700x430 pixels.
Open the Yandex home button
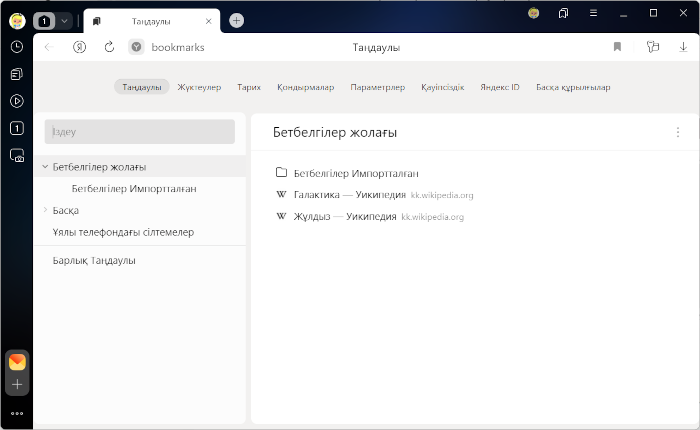pos(79,47)
